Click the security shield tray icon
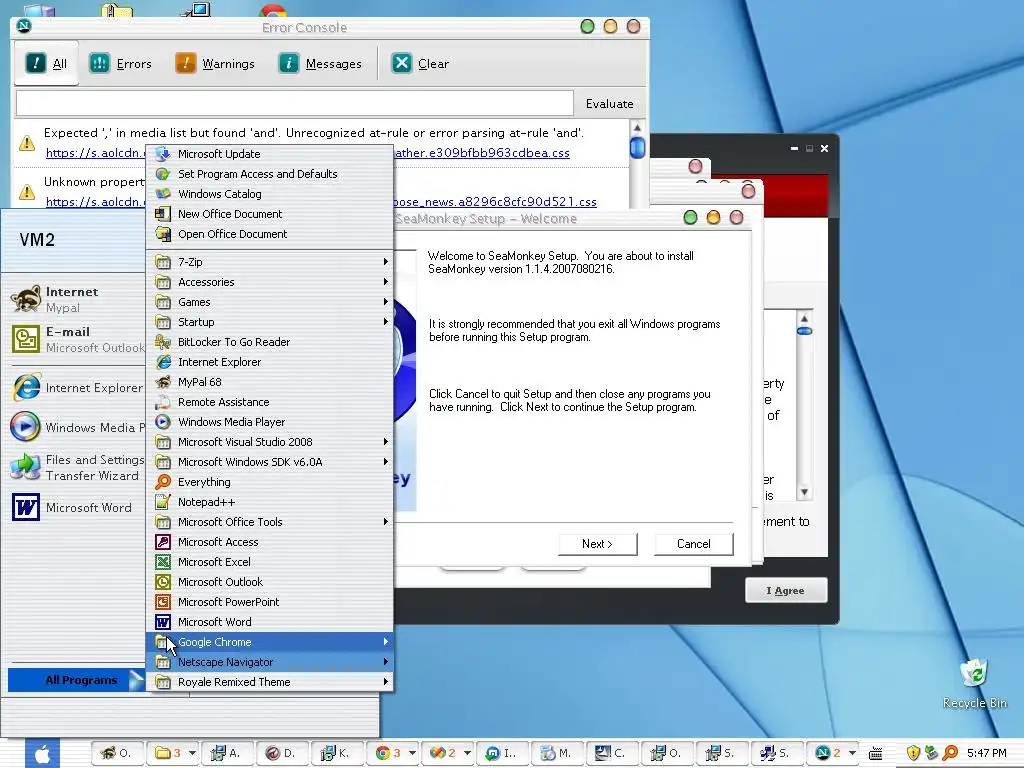 pyautogui.click(x=914, y=754)
